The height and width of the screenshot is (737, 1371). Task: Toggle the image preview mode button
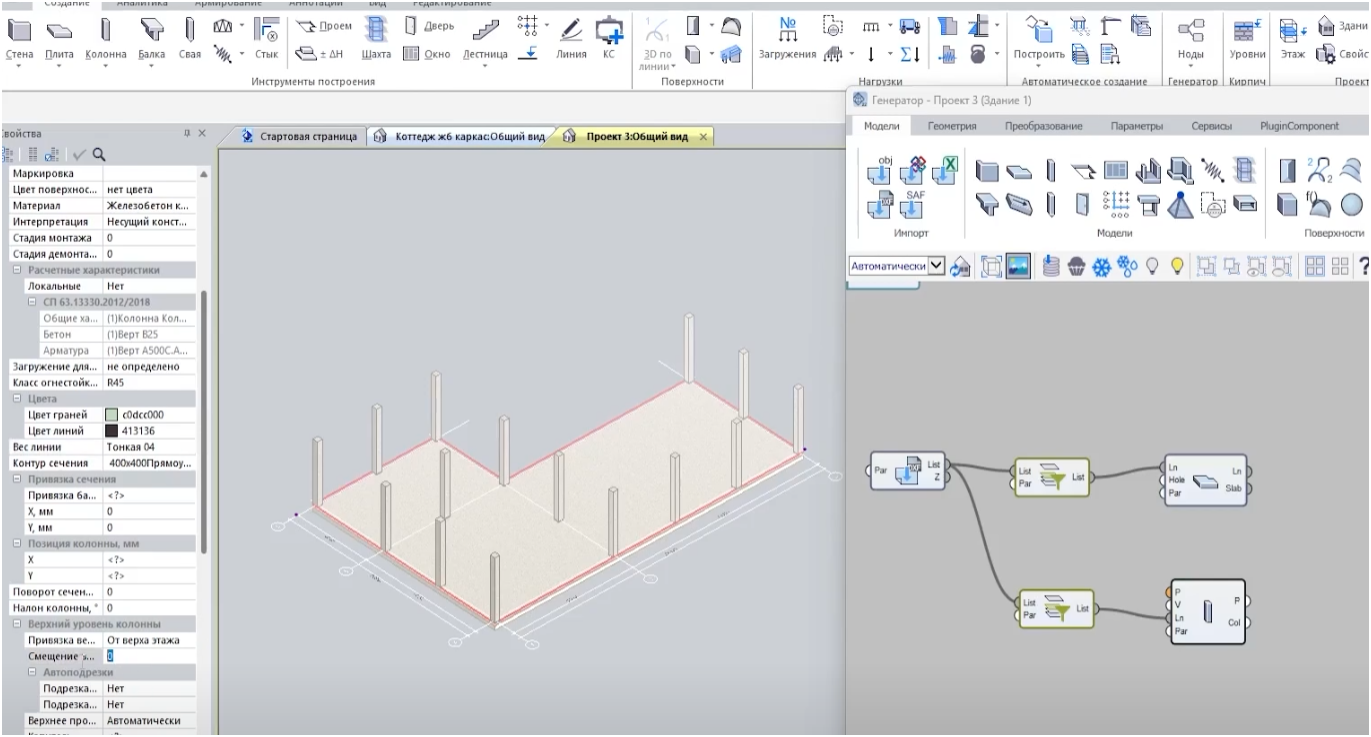[x=1018, y=266]
